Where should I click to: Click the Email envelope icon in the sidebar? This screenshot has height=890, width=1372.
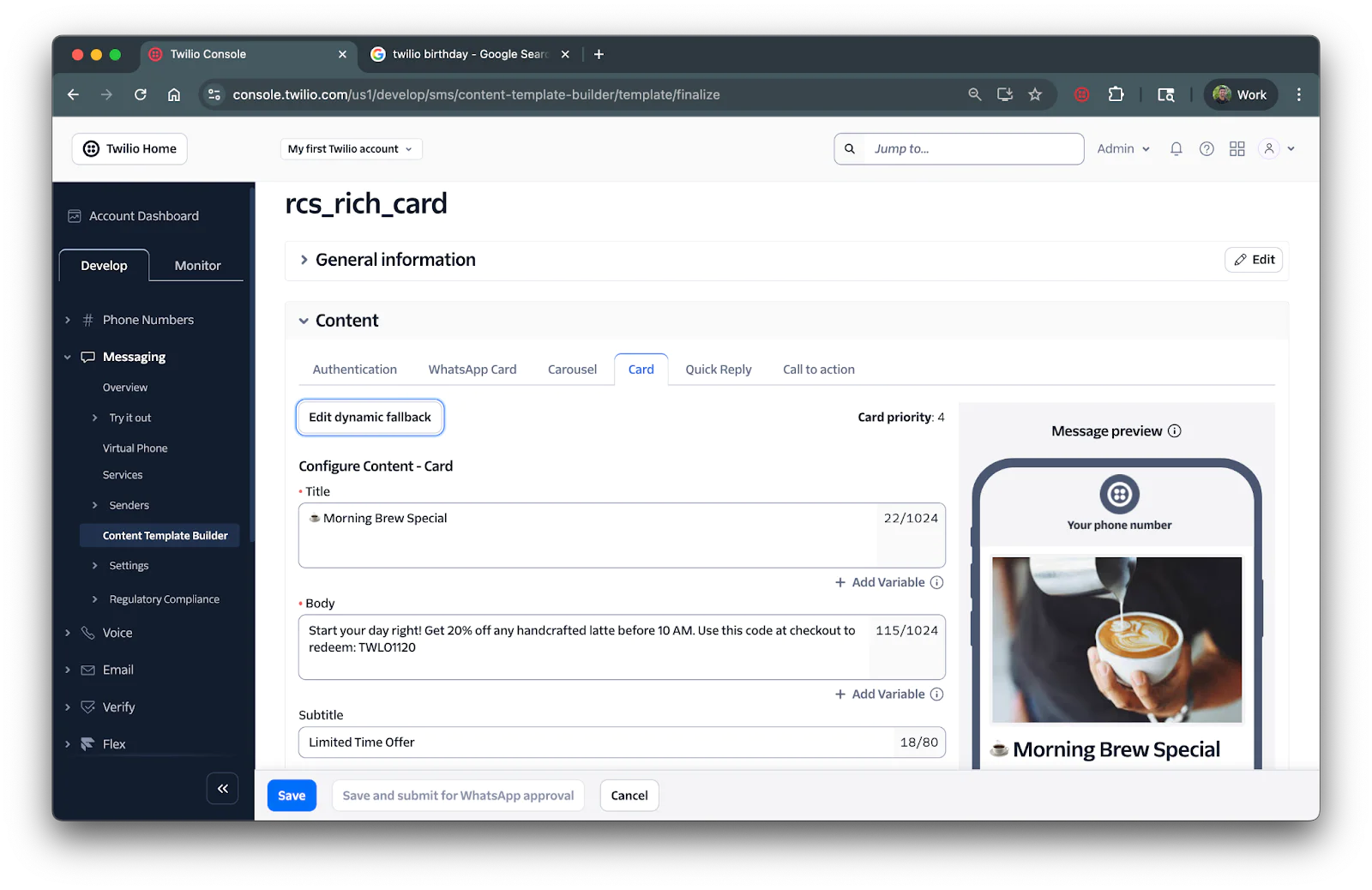click(87, 670)
